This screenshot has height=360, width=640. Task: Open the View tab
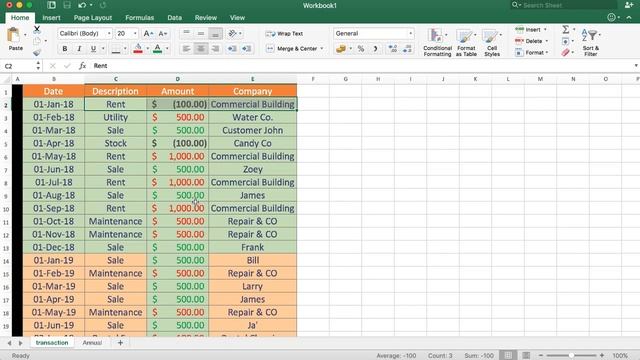pyautogui.click(x=237, y=18)
